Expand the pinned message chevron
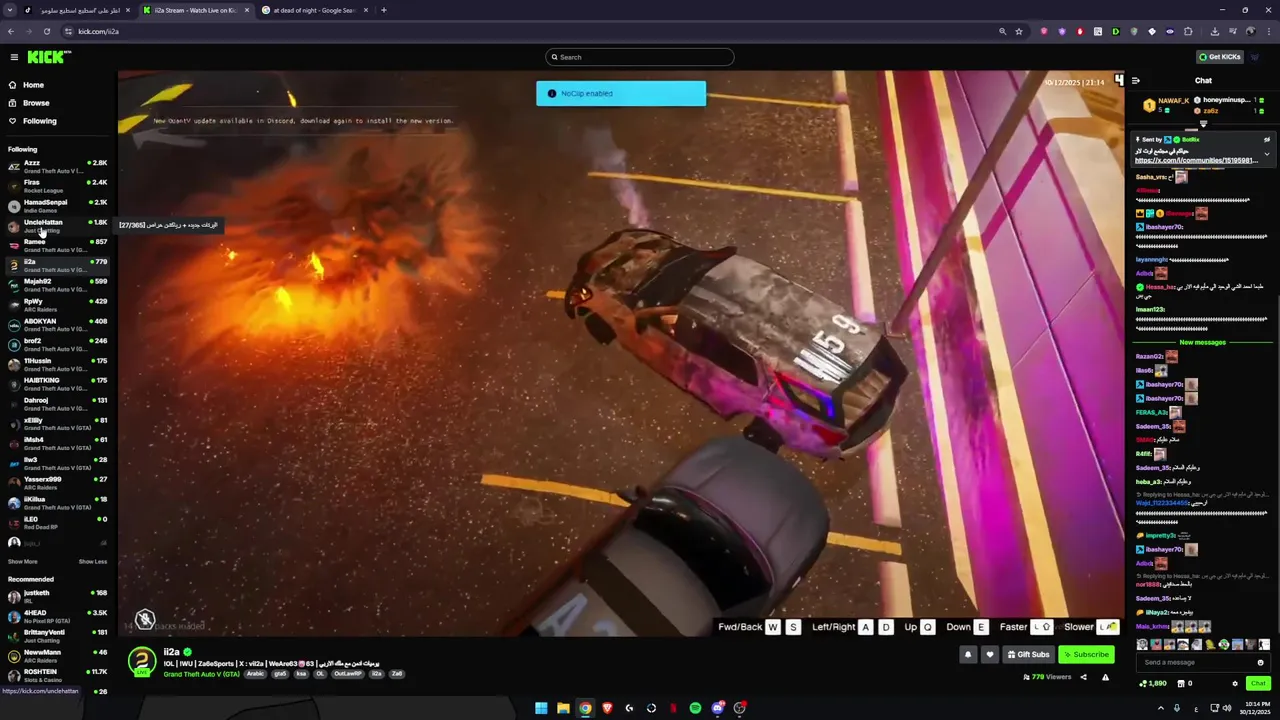The width and height of the screenshot is (1280, 720). click(x=1267, y=153)
